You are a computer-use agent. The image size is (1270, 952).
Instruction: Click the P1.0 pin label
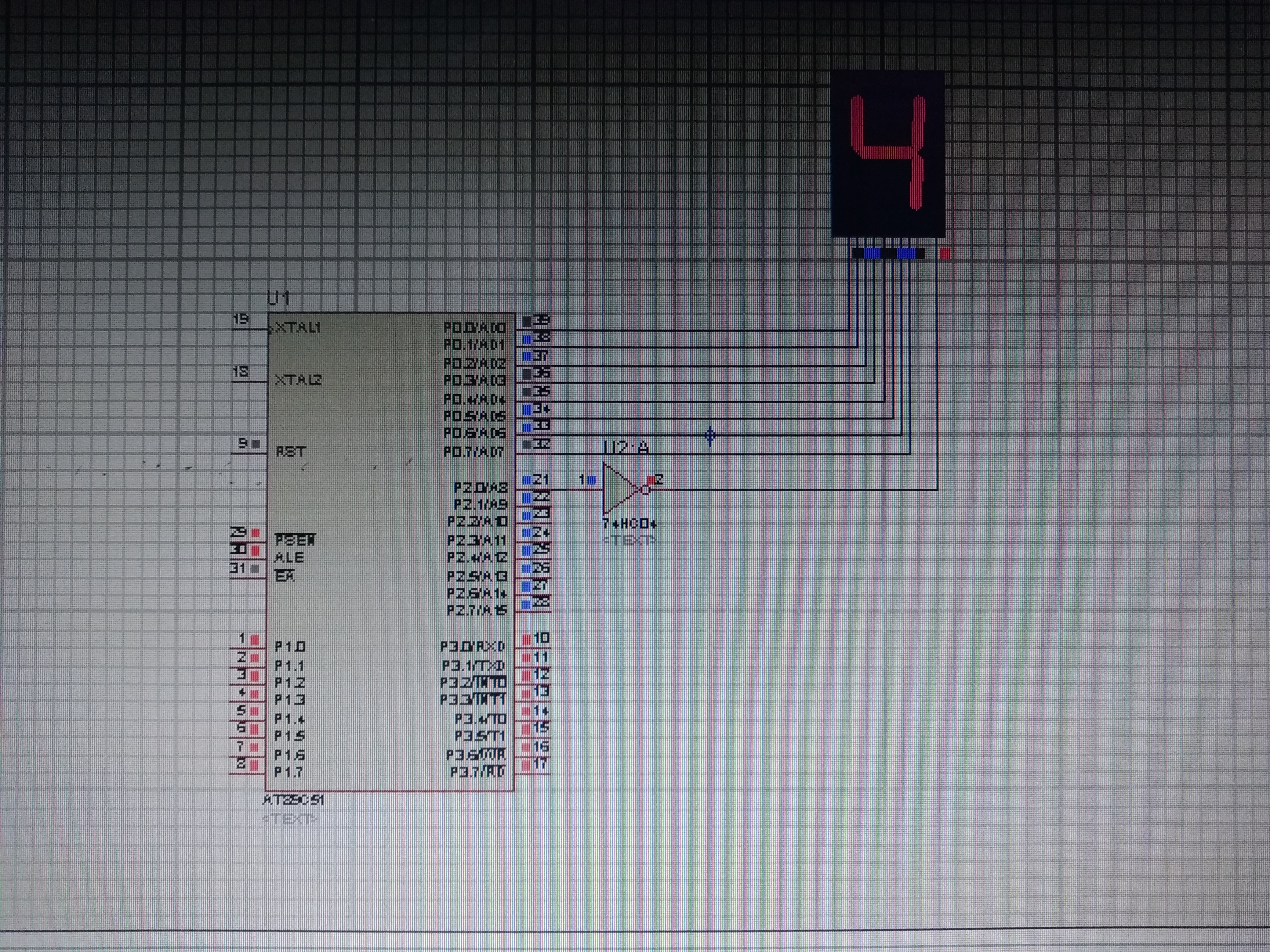[289, 647]
